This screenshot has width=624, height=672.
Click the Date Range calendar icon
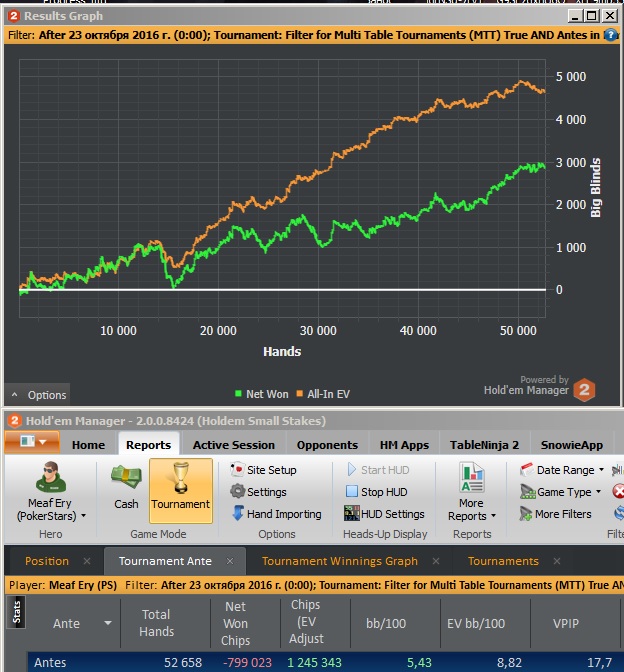coord(527,470)
